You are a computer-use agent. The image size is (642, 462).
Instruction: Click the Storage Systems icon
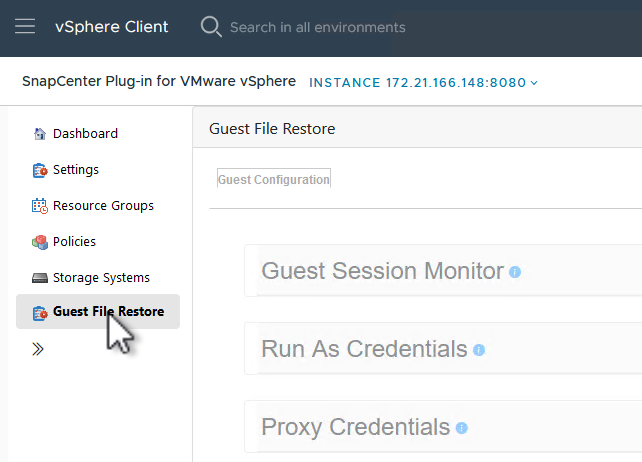click(40, 278)
